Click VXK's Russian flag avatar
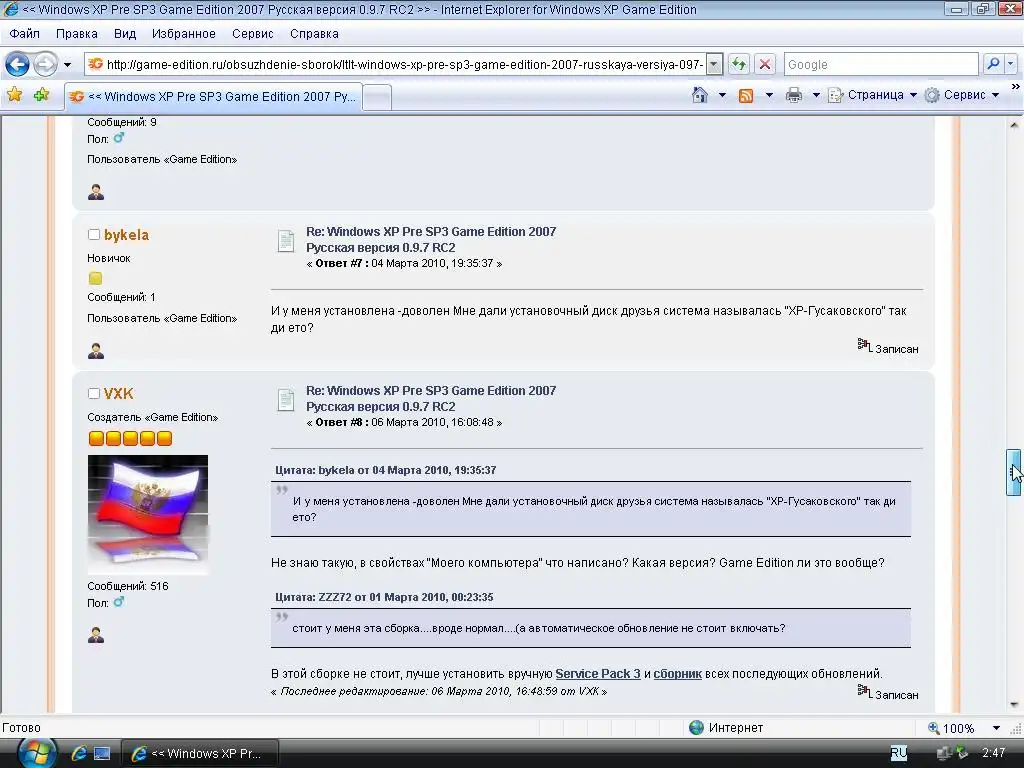 (148, 515)
